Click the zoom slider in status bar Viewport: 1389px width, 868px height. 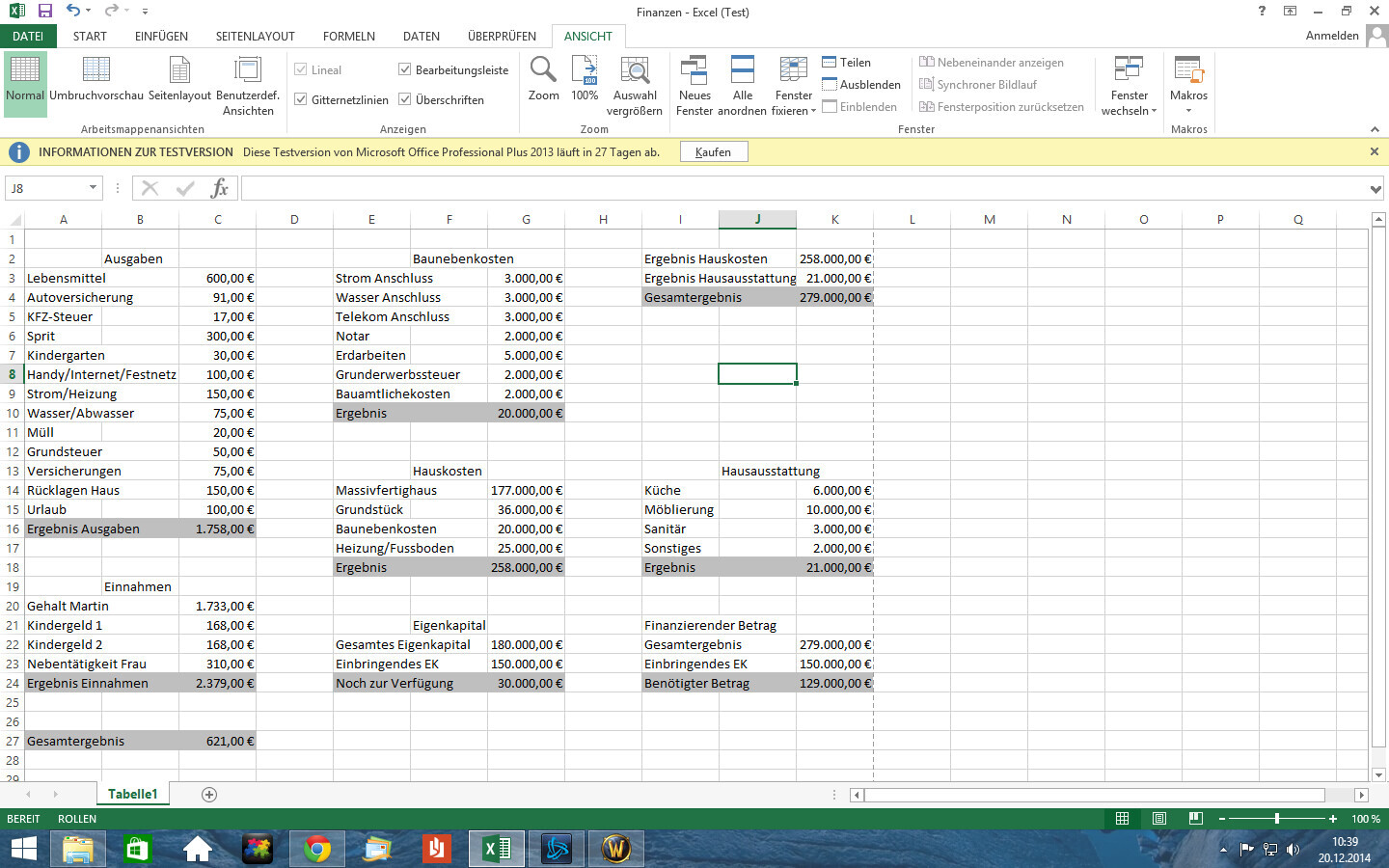point(1277,819)
